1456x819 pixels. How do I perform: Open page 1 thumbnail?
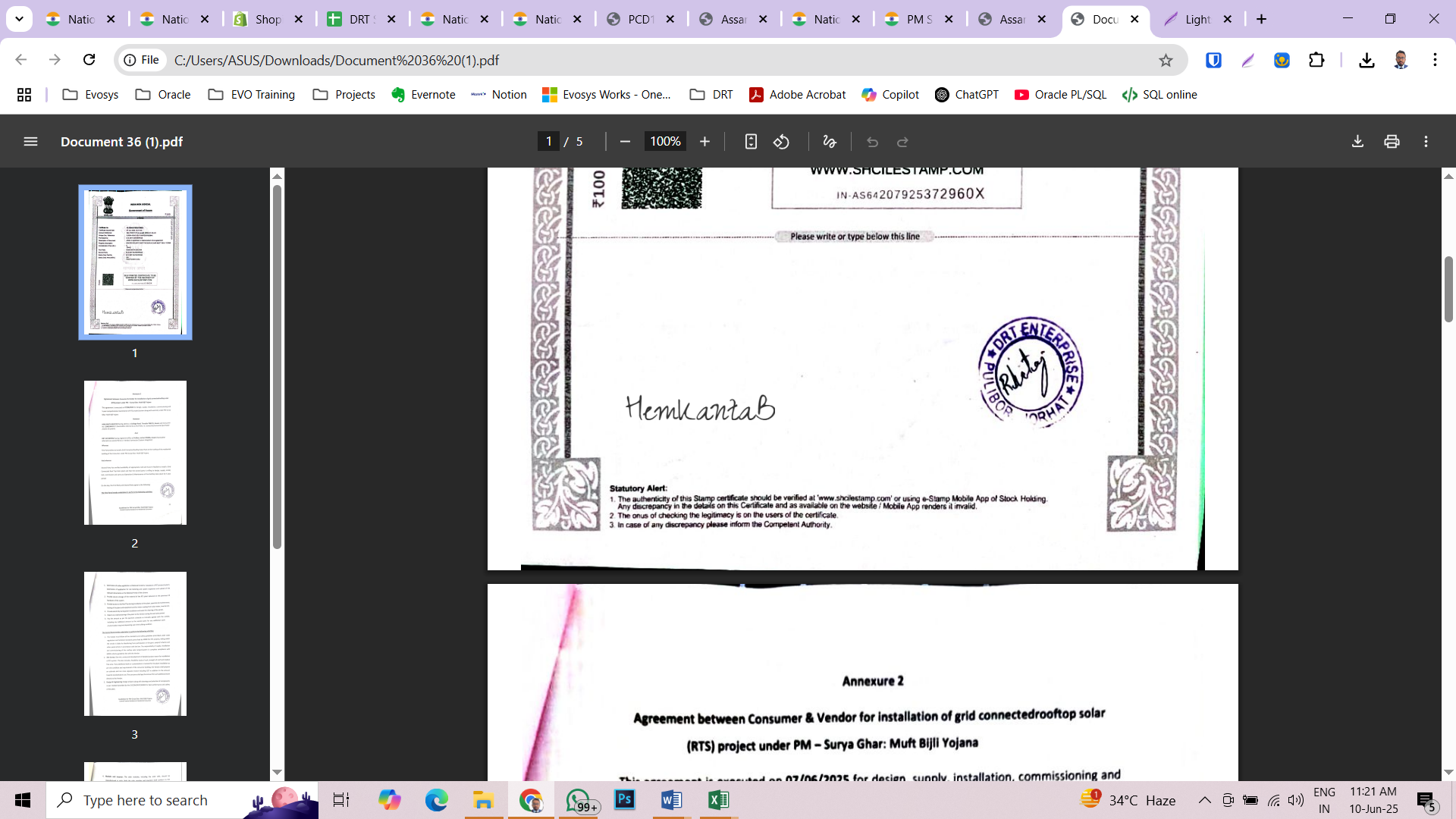point(135,262)
